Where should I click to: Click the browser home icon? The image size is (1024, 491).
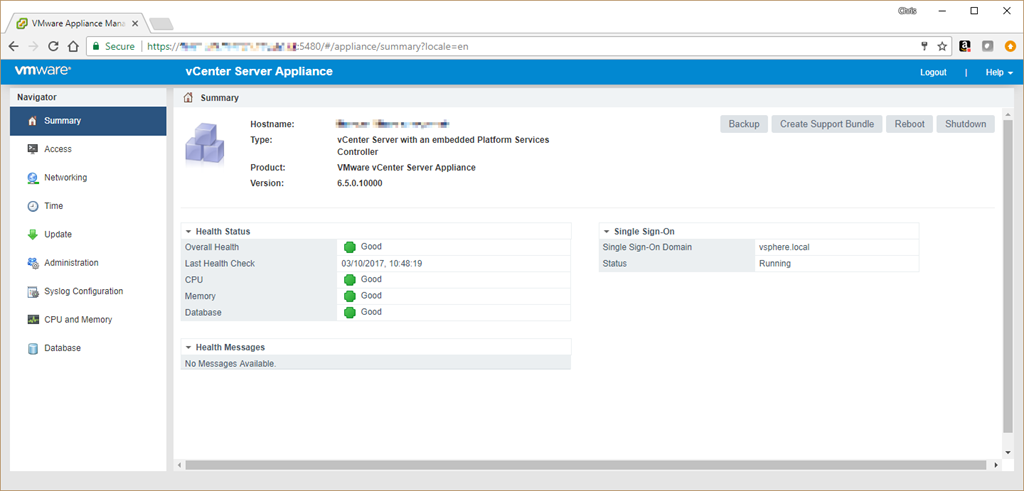74,46
